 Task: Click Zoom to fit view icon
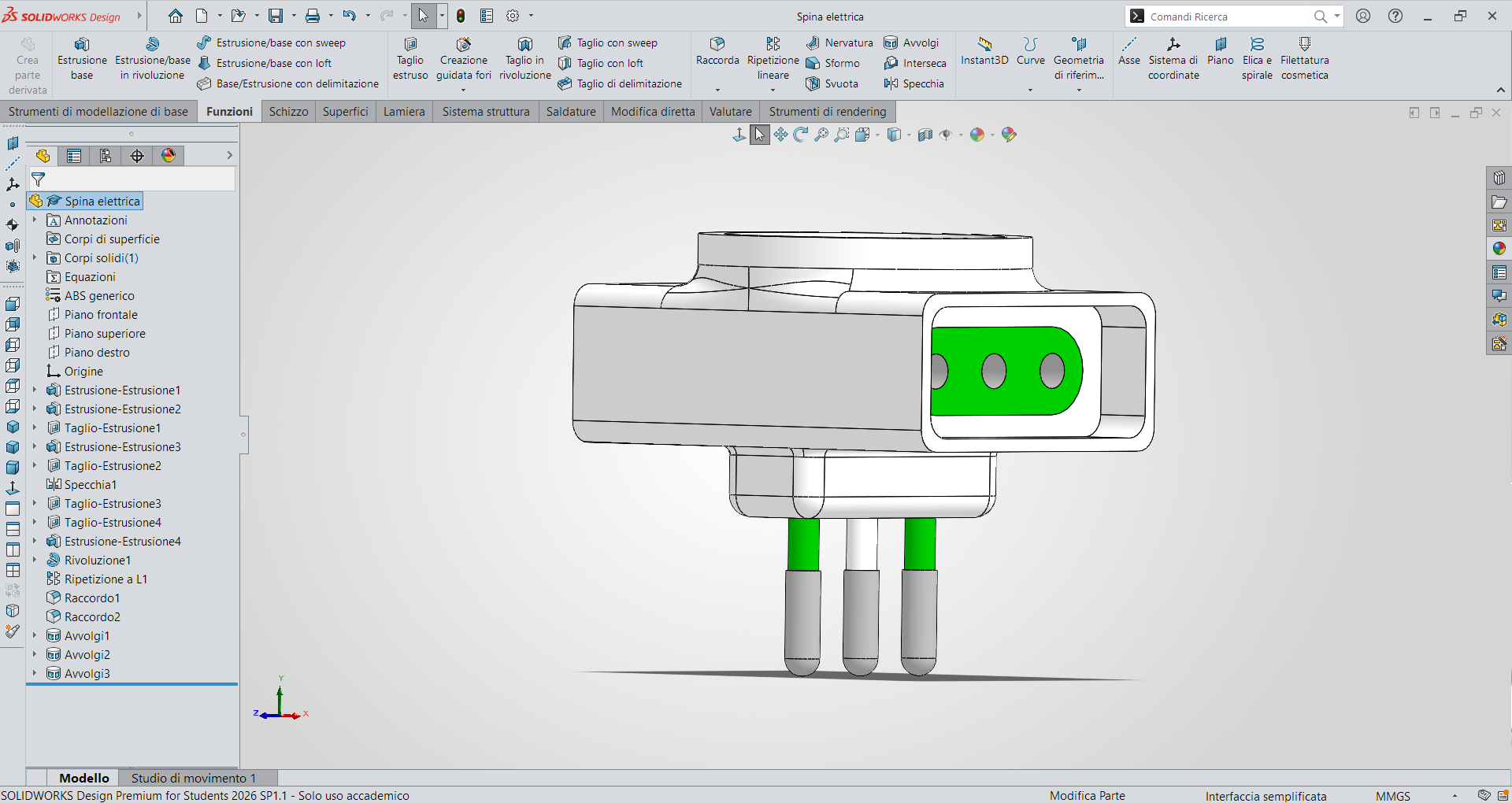[821, 135]
